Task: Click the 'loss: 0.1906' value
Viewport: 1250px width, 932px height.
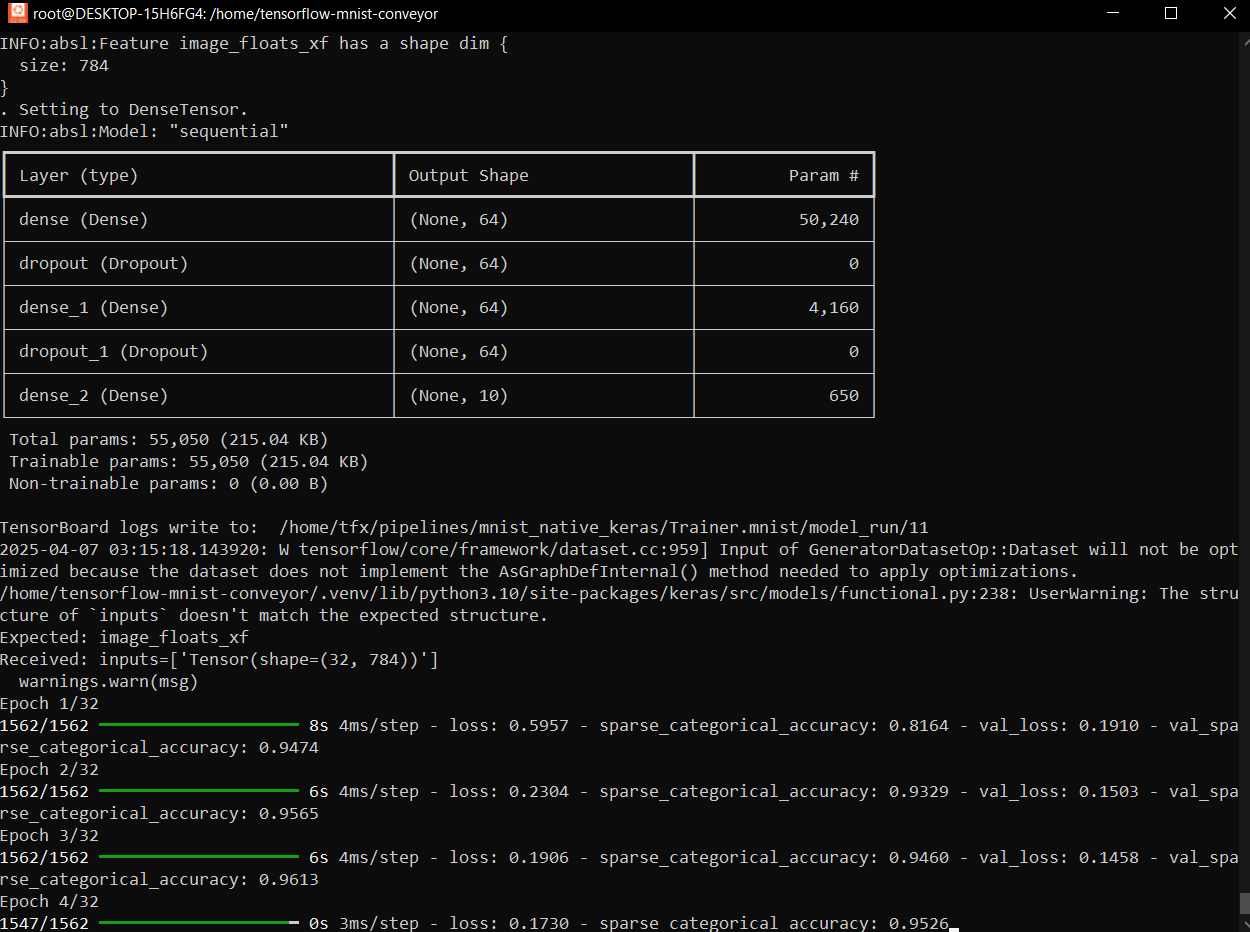Action: click(x=509, y=857)
